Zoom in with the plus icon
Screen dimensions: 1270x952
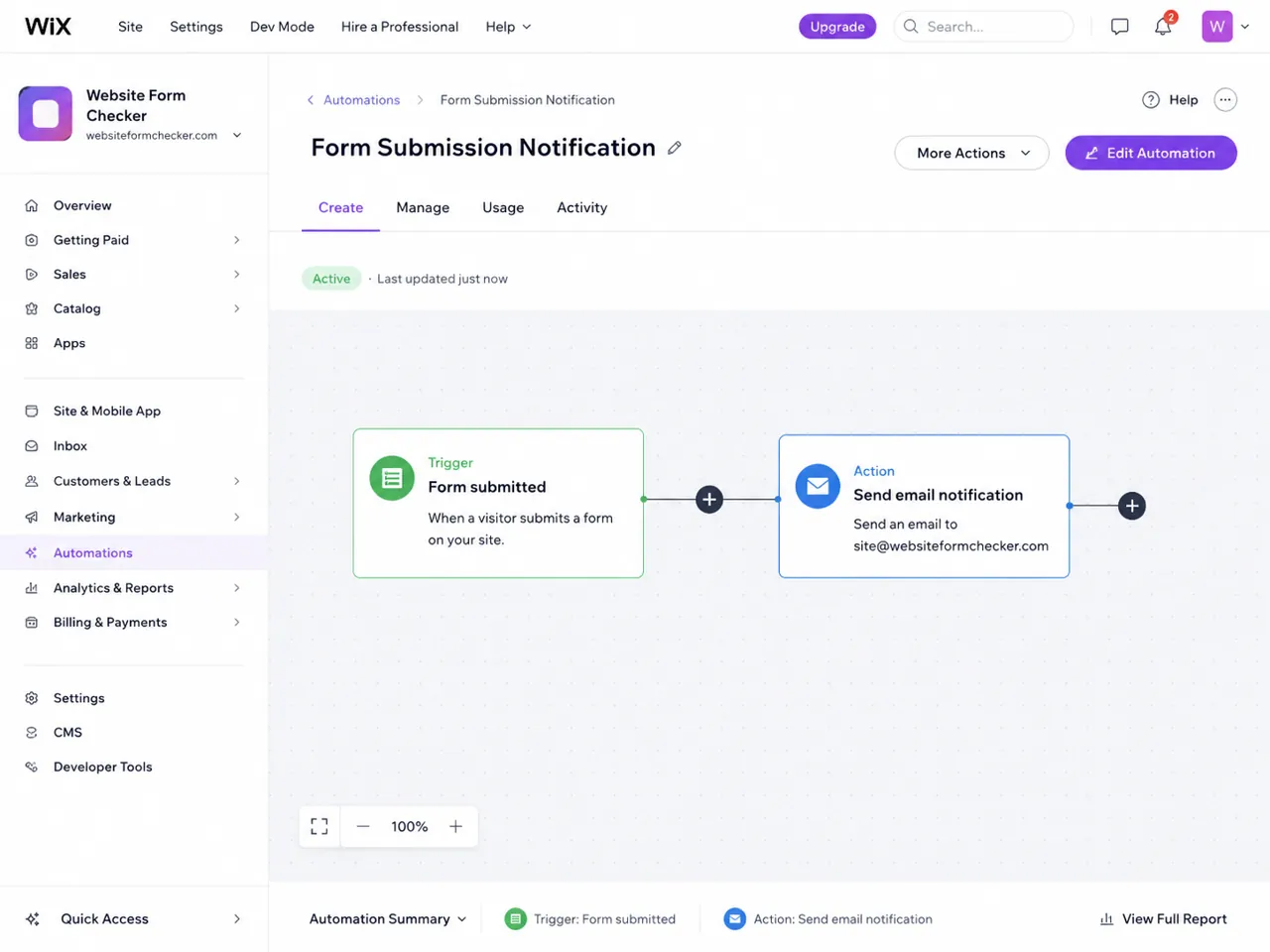pyautogui.click(x=455, y=826)
